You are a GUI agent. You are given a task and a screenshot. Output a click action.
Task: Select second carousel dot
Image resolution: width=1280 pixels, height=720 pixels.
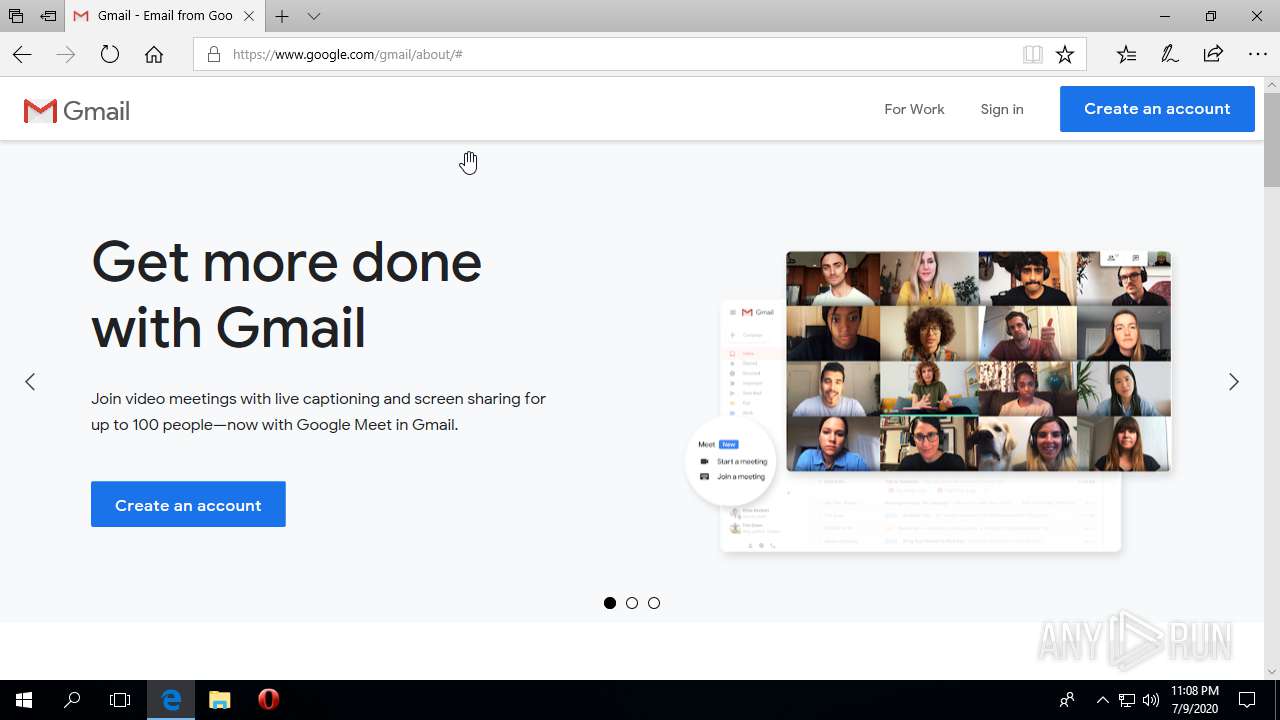pos(632,603)
